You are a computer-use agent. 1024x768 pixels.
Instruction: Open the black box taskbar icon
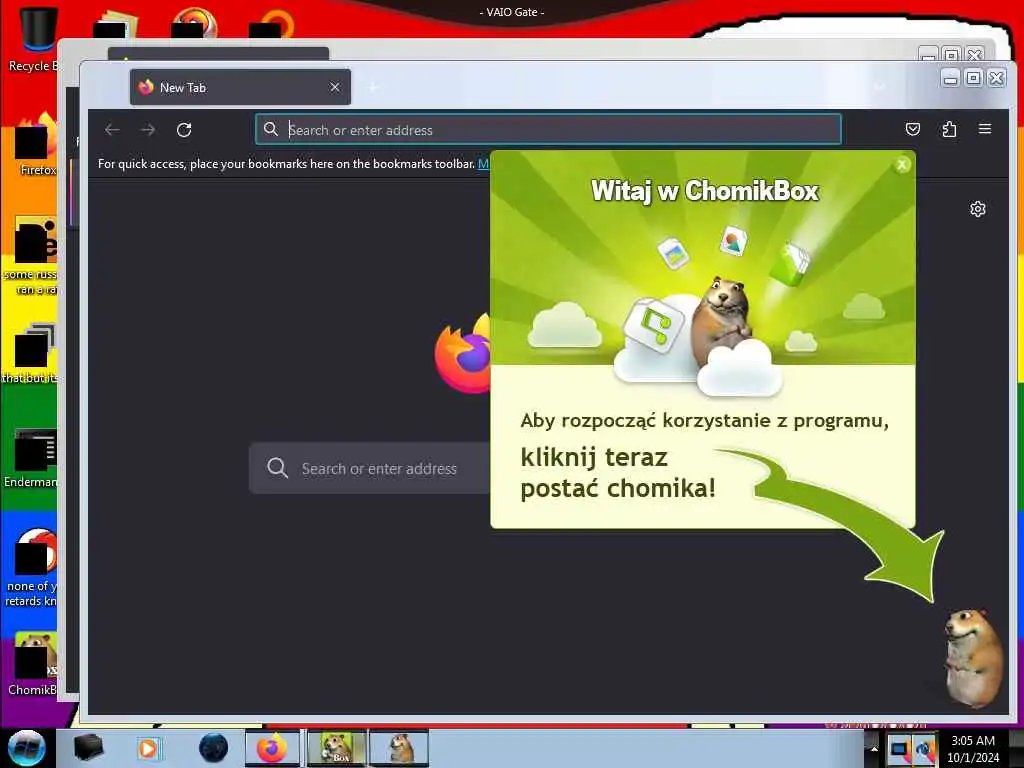(x=88, y=748)
